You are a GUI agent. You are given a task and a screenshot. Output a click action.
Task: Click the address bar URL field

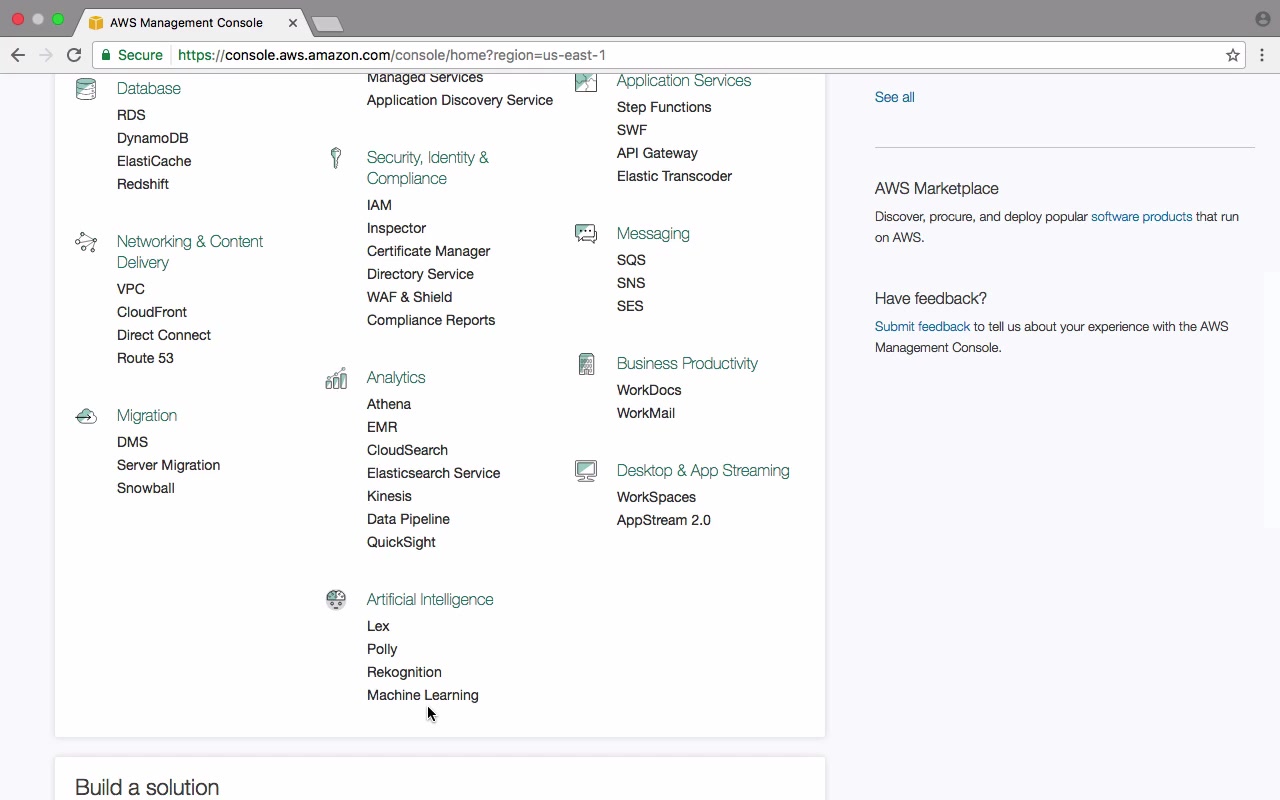pos(600,55)
